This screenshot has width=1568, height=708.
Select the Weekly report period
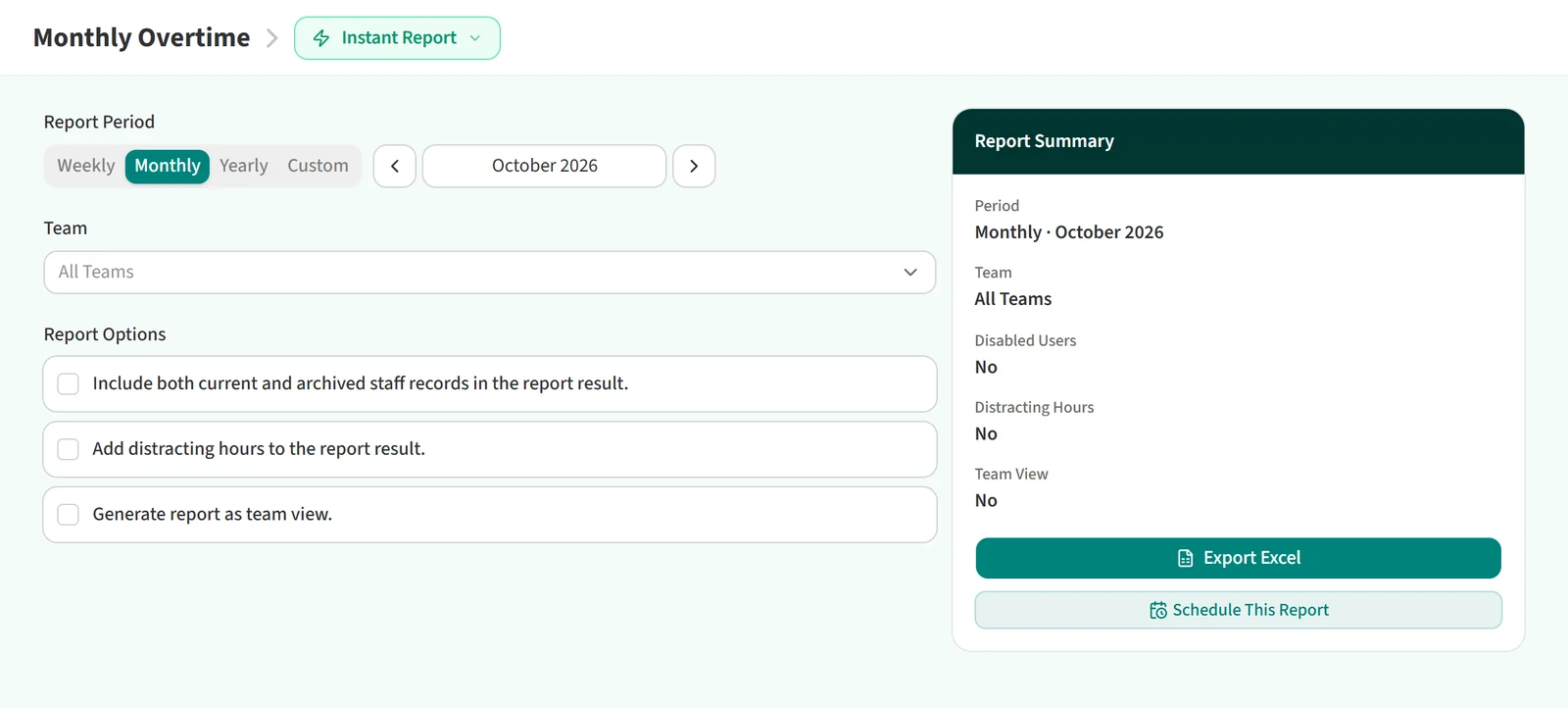tap(86, 166)
